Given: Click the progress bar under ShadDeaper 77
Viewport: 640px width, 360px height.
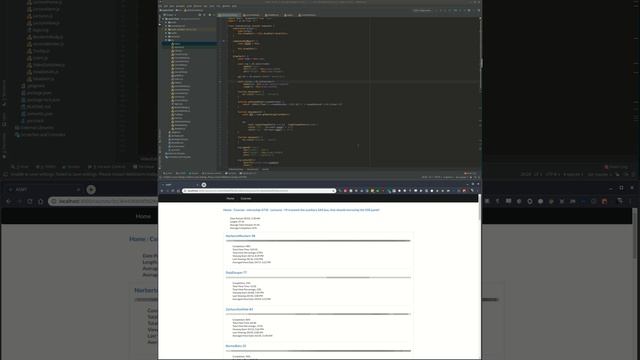Looking at the screenshot, I should click(318, 278).
